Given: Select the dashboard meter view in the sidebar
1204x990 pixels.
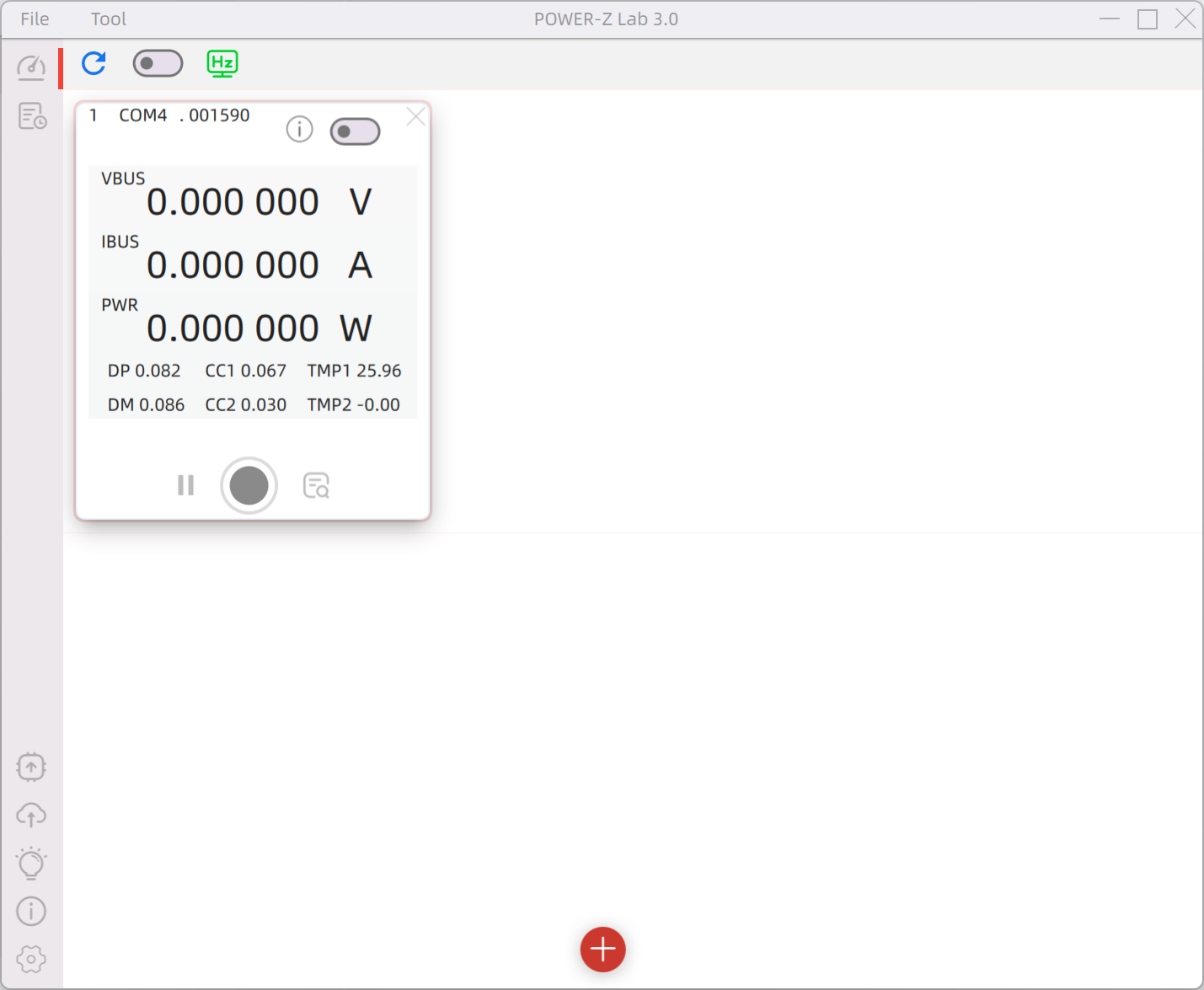Looking at the screenshot, I should tap(30, 67).
